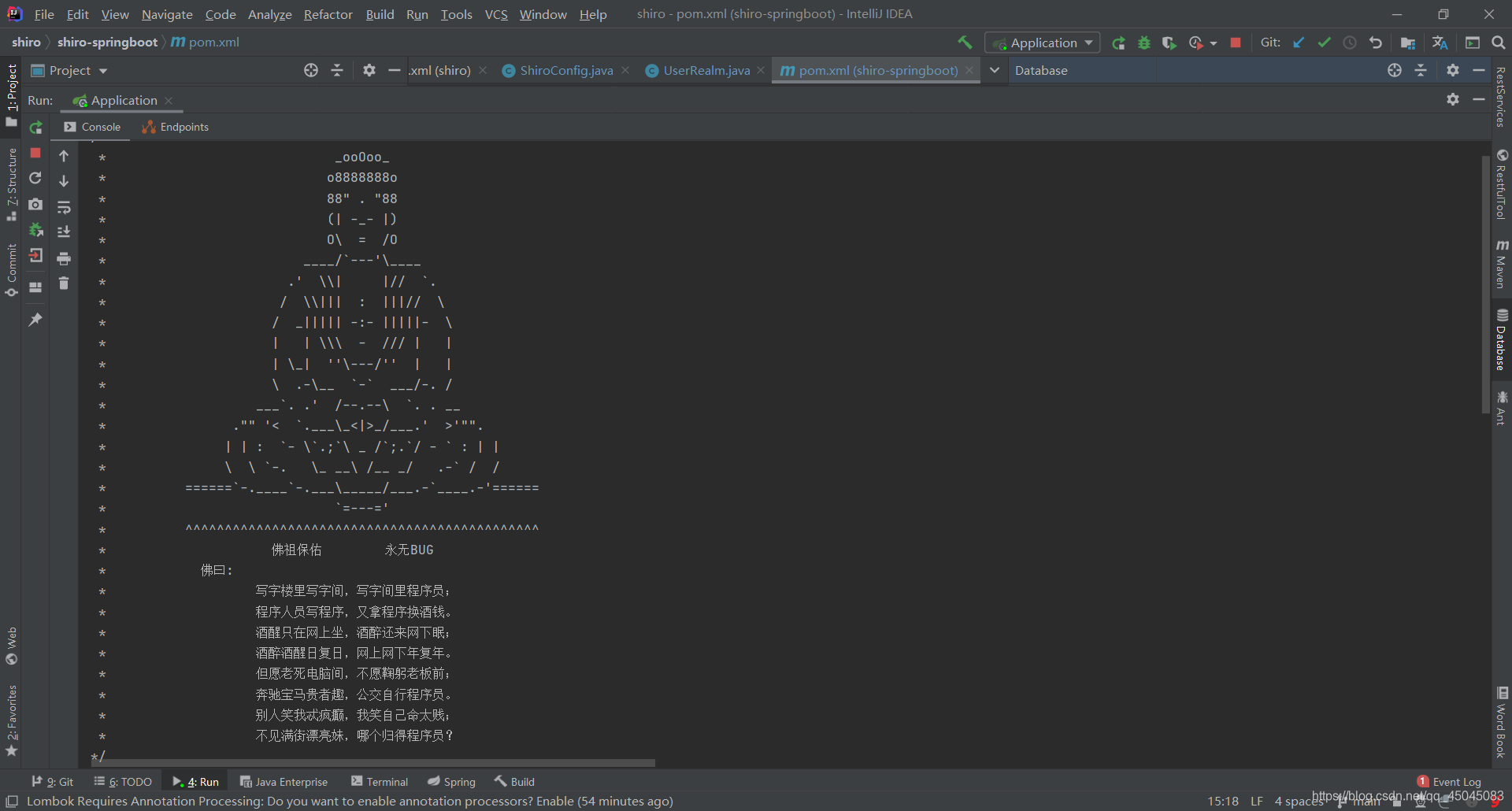Click the vertical console scrollbar
The image size is (1512, 811).
pos(1485,283)
